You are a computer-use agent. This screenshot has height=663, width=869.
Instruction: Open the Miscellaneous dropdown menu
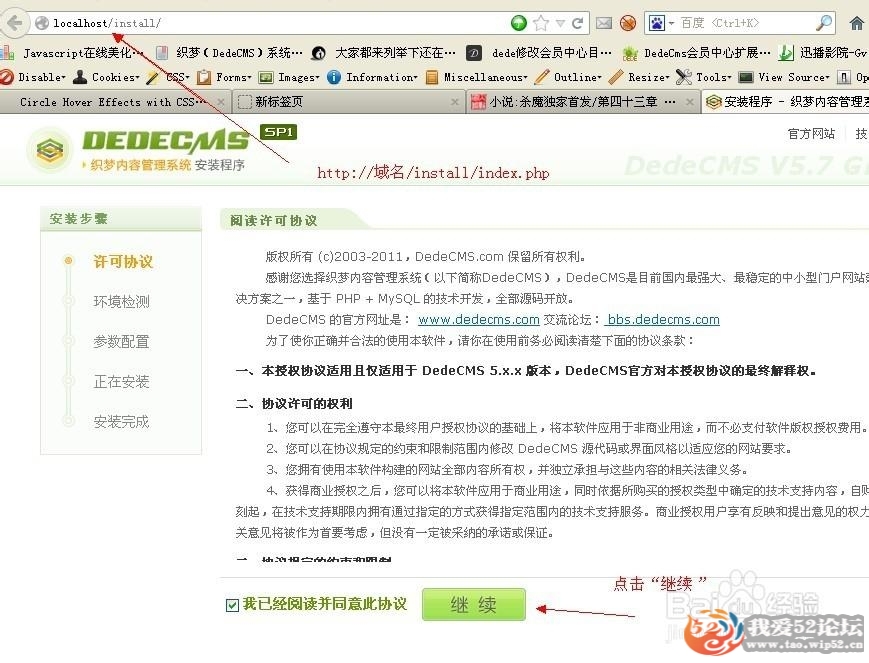477,77
